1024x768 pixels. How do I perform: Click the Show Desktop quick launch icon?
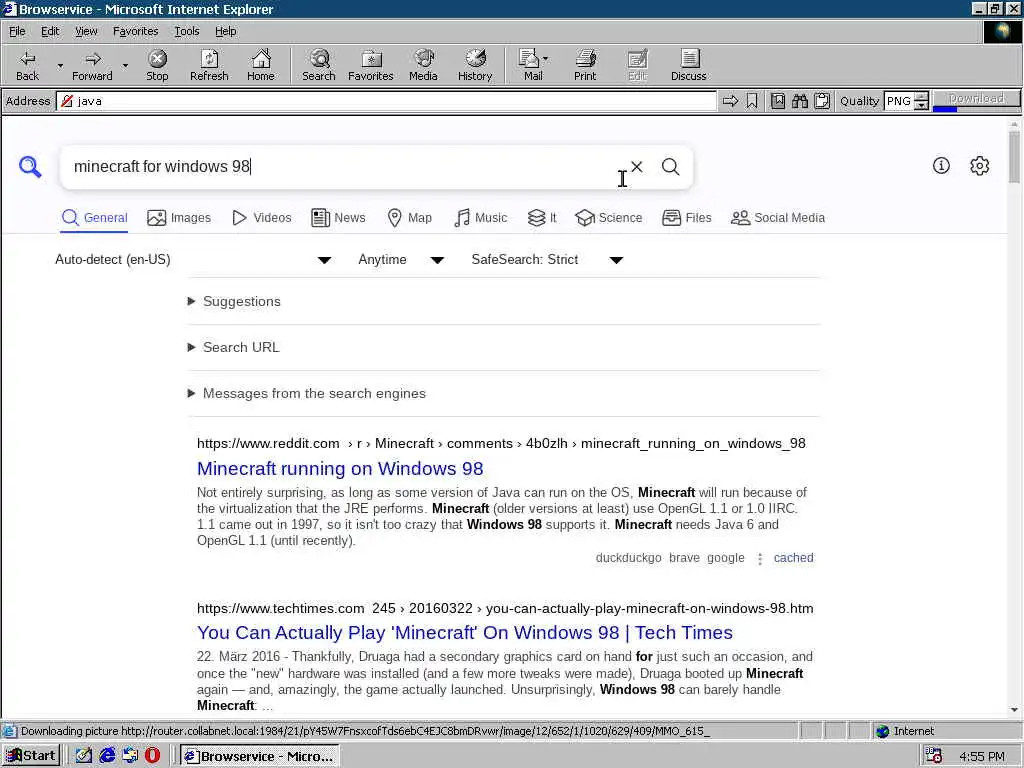point(84,756)
